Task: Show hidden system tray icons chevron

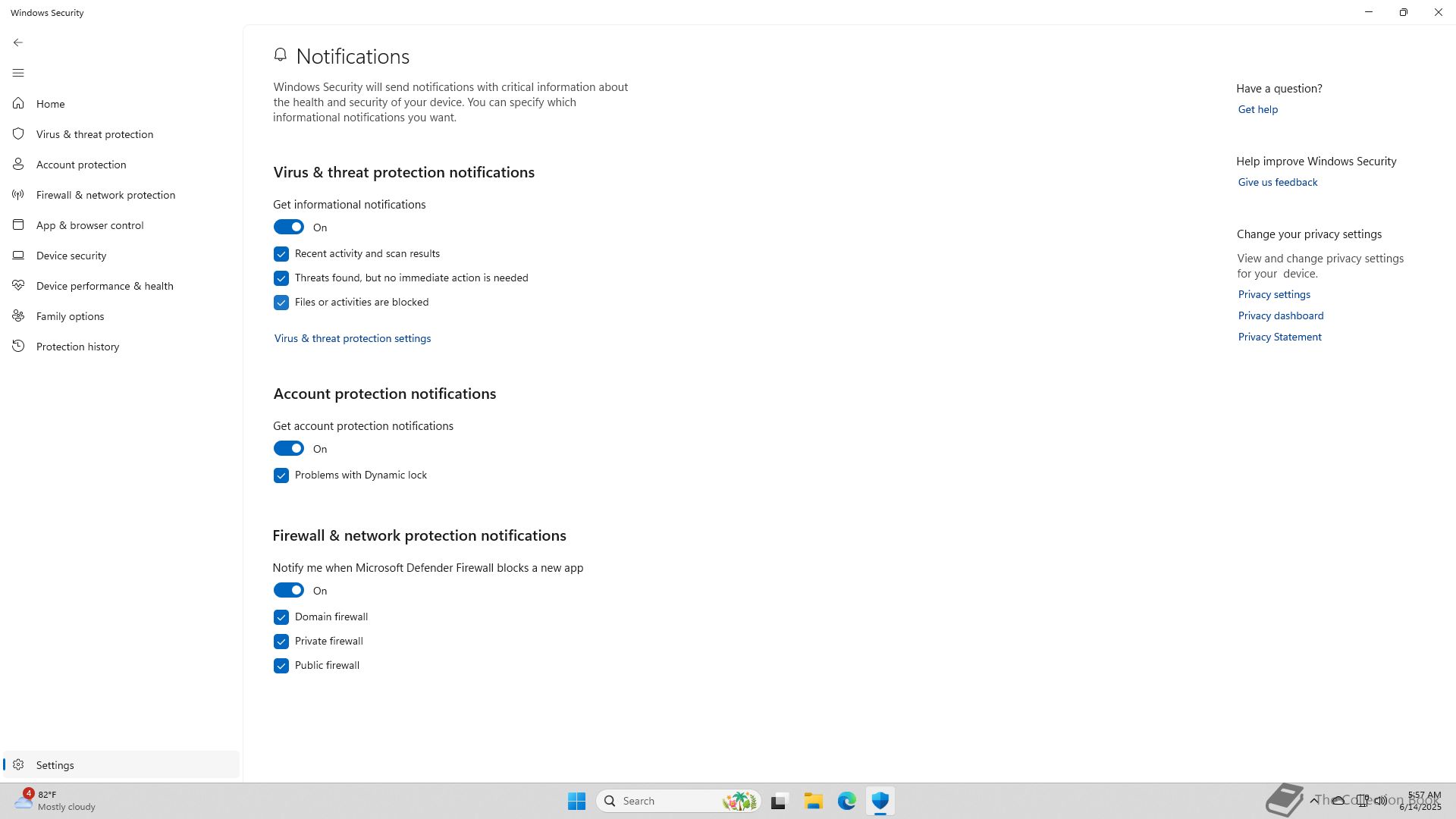Action: 1314,801
